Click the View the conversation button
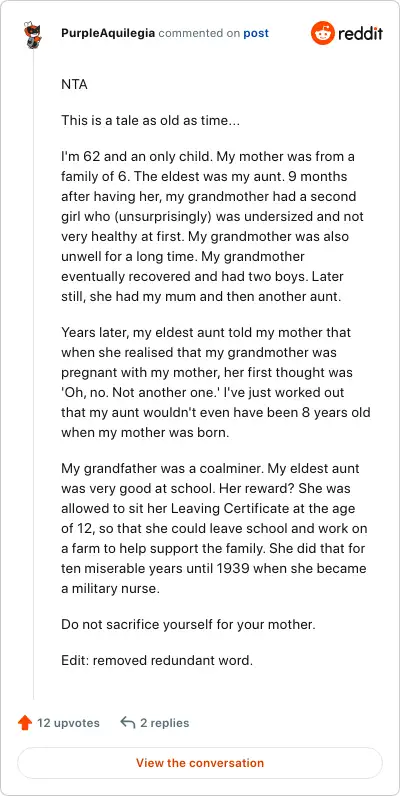400x796 pixels. tap(200, 762)
